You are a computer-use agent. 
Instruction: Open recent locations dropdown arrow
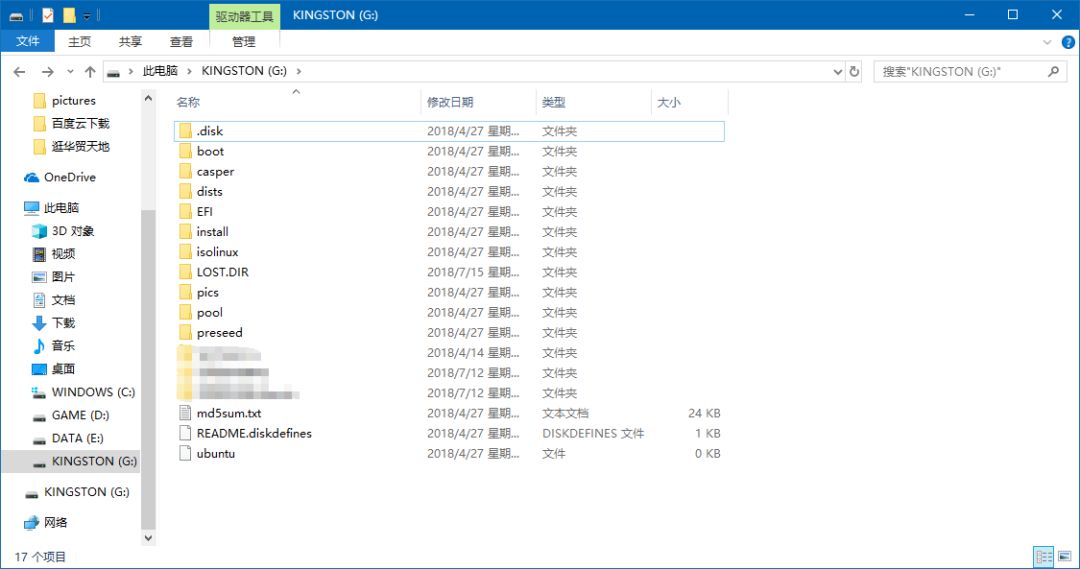70,72
